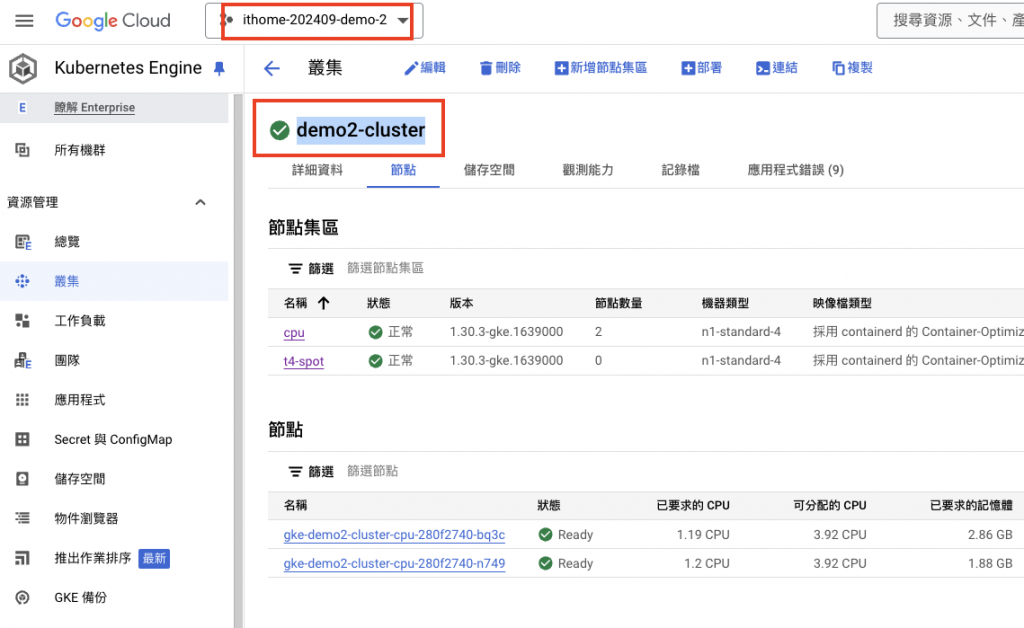
Task: Click the 機器類型 column header
Action: click(x=725, y=303)
